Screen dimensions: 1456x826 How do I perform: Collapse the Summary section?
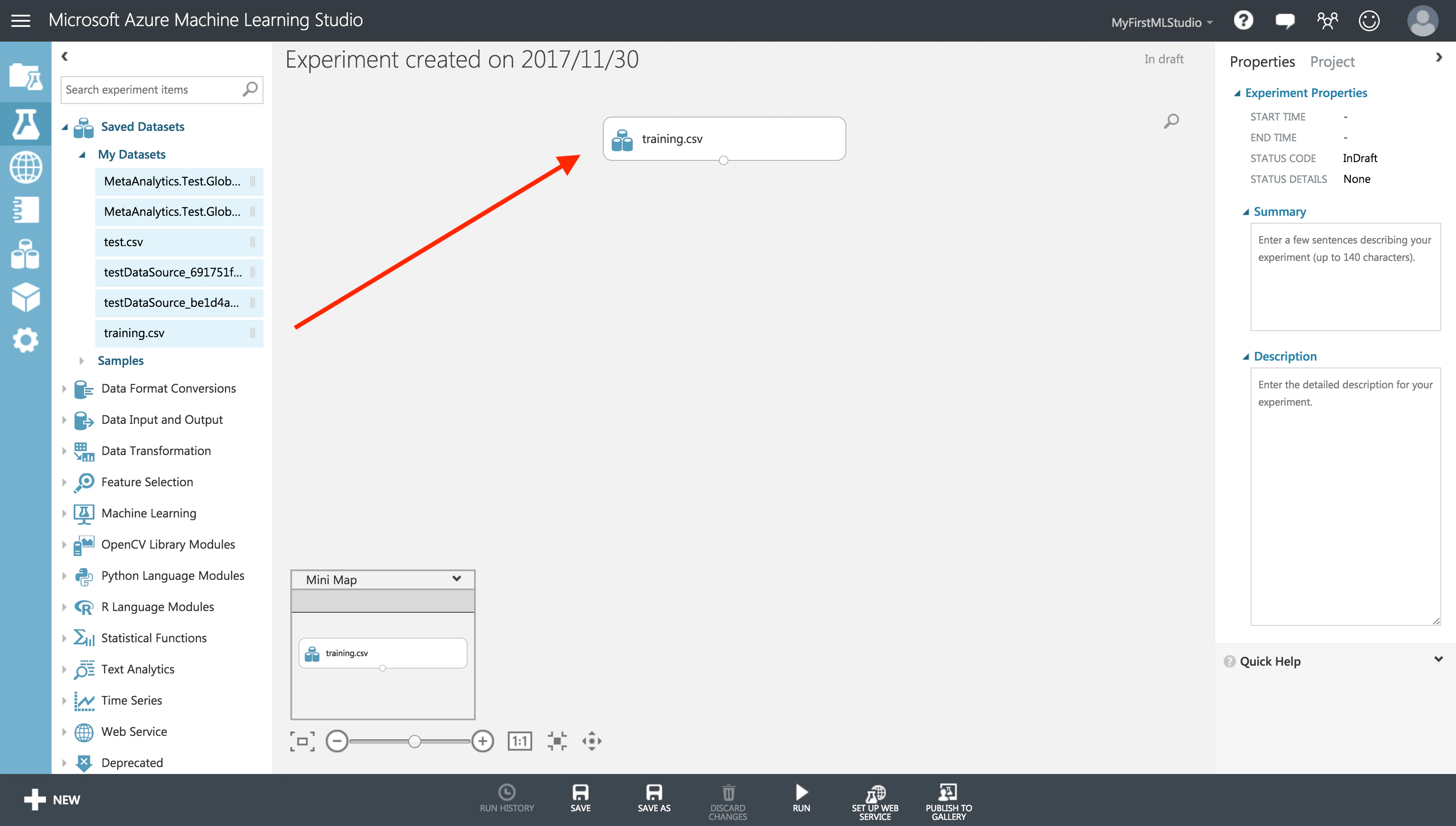(1245, 211)
